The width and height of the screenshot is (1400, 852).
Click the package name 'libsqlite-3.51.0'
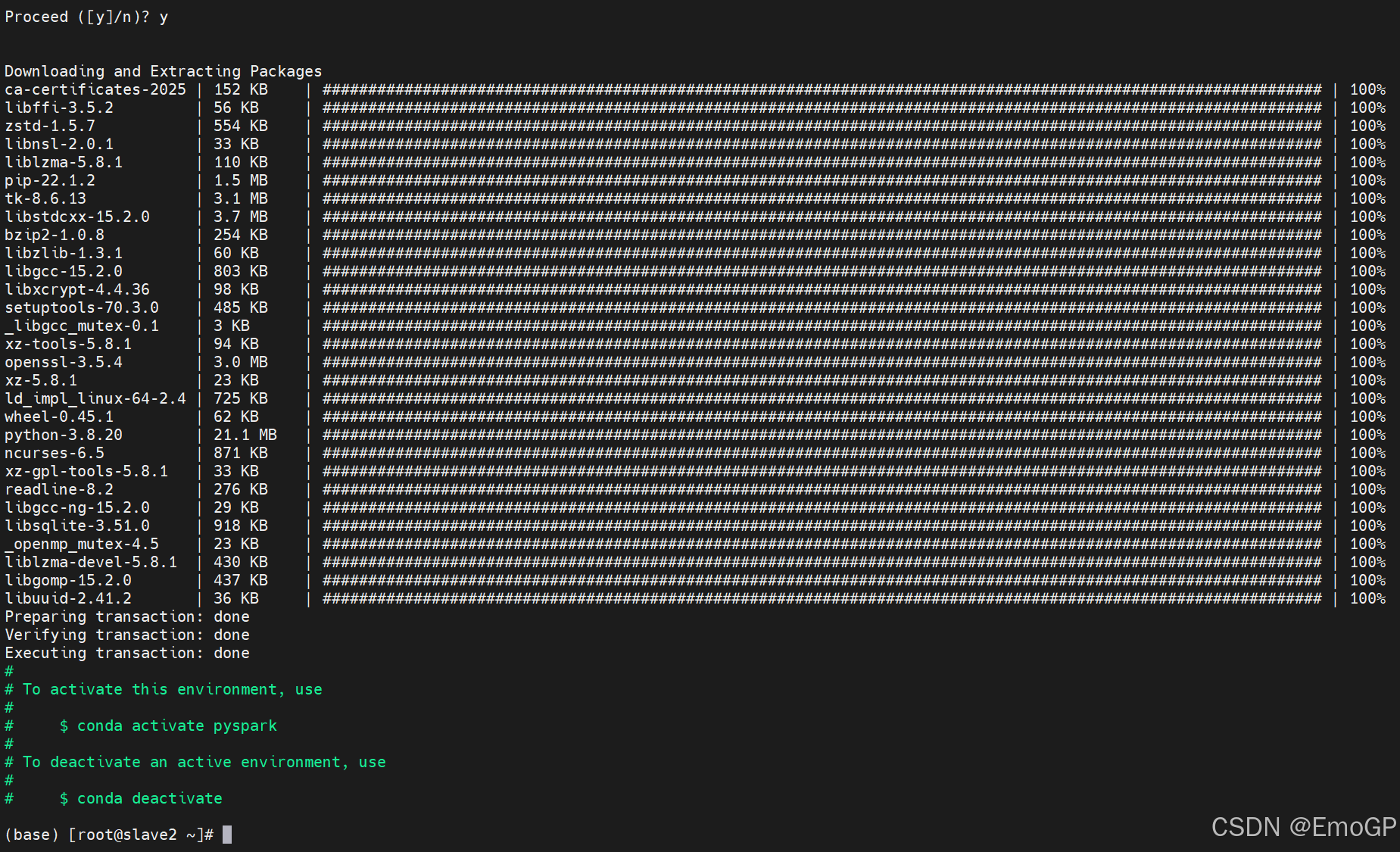tap(77, 526)
